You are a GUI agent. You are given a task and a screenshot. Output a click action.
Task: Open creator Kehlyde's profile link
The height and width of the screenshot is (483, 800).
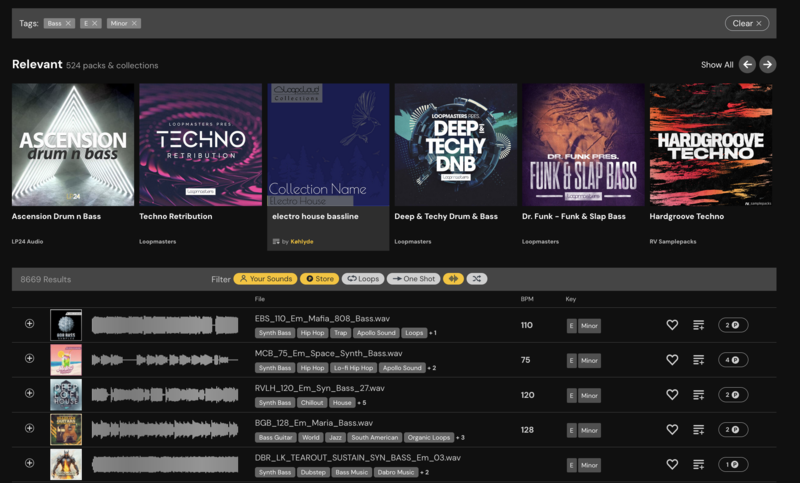302,242
